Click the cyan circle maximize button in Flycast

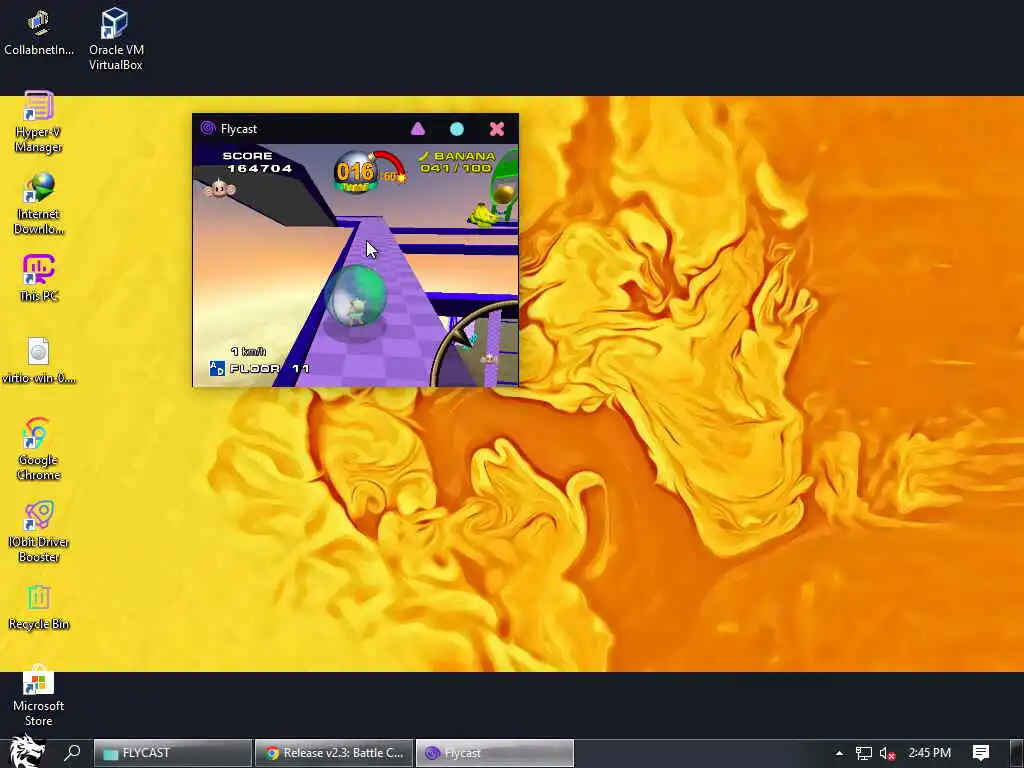tap(457, 129)
